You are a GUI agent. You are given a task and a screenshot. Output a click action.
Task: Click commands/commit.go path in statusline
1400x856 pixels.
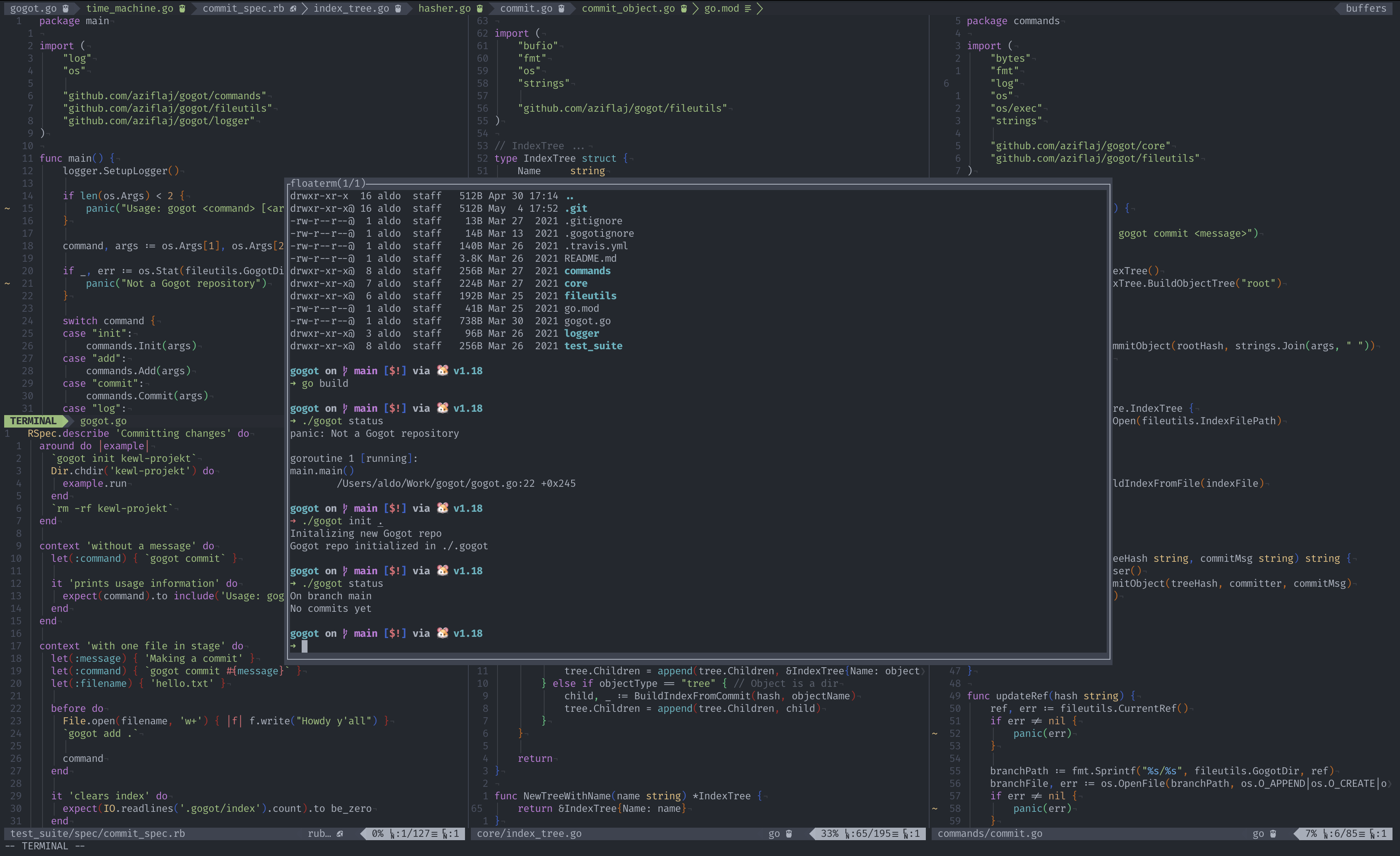990,833
